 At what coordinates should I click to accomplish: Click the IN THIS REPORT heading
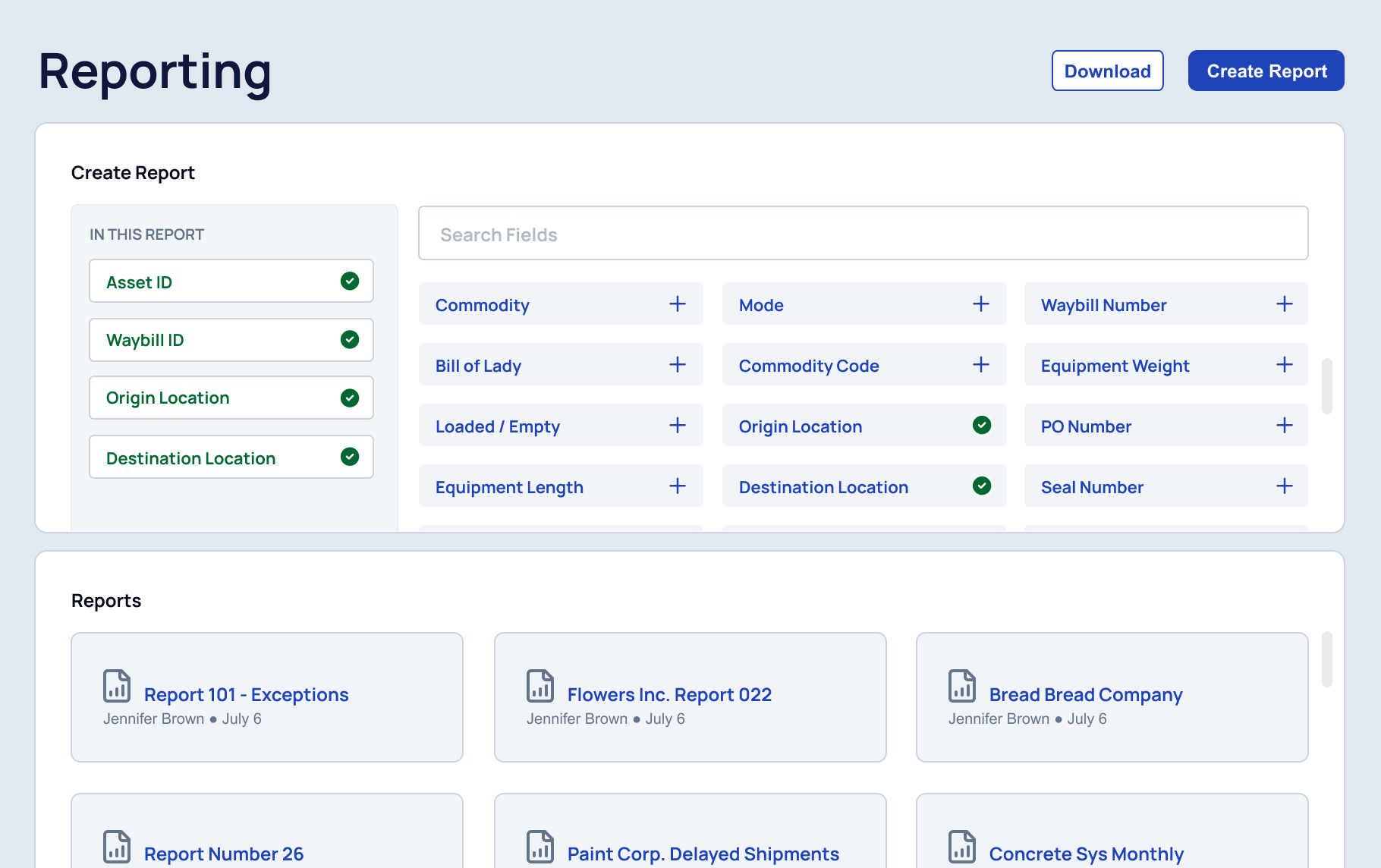(x=147, y=234)
